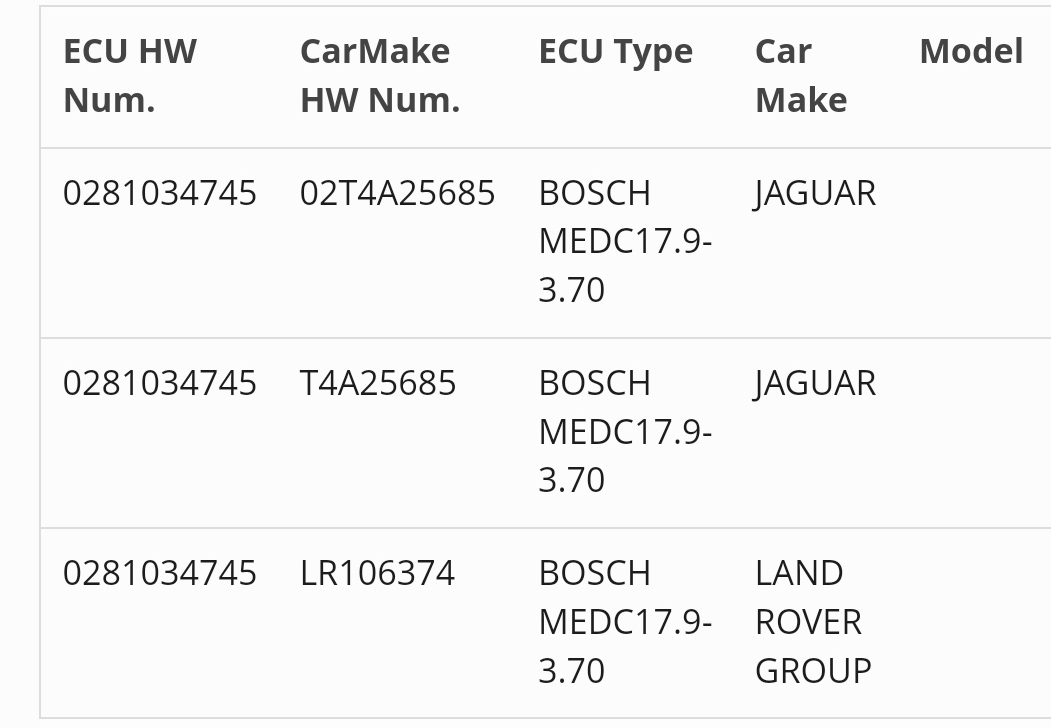The height and width of the screenshot is (728, 1051).
Task: Click ECU number 0281034745 in the second row
Action: tap(160, 383)
